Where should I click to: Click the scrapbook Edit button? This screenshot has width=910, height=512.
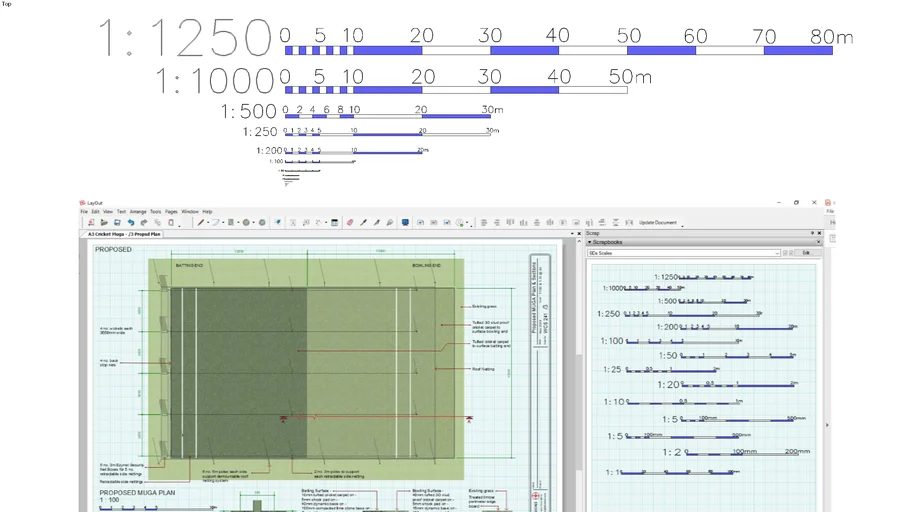(805, 253)
